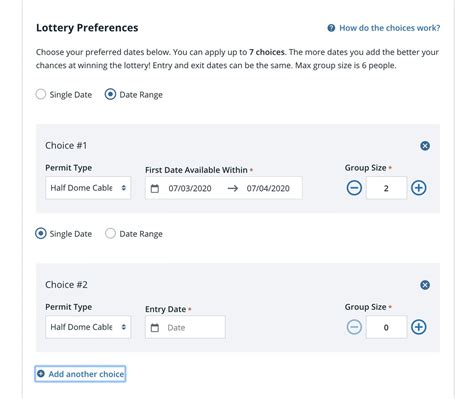Focus Choice #1 group size number field
This screenshot has height=399, width=474.
pyautogui.click(x=386, y=188)
